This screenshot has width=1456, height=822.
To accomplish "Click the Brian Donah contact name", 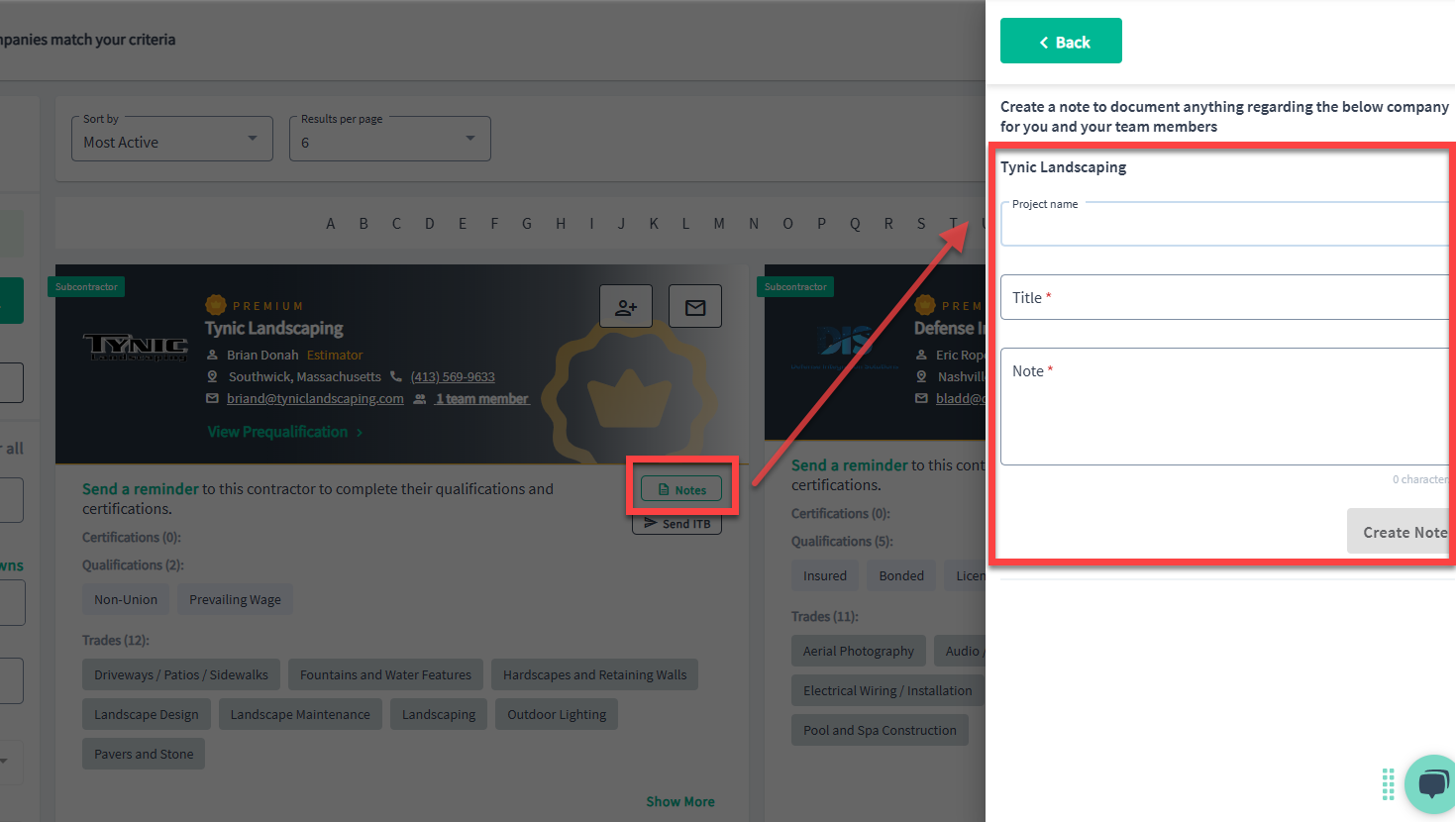I will (x=262, y=355).
